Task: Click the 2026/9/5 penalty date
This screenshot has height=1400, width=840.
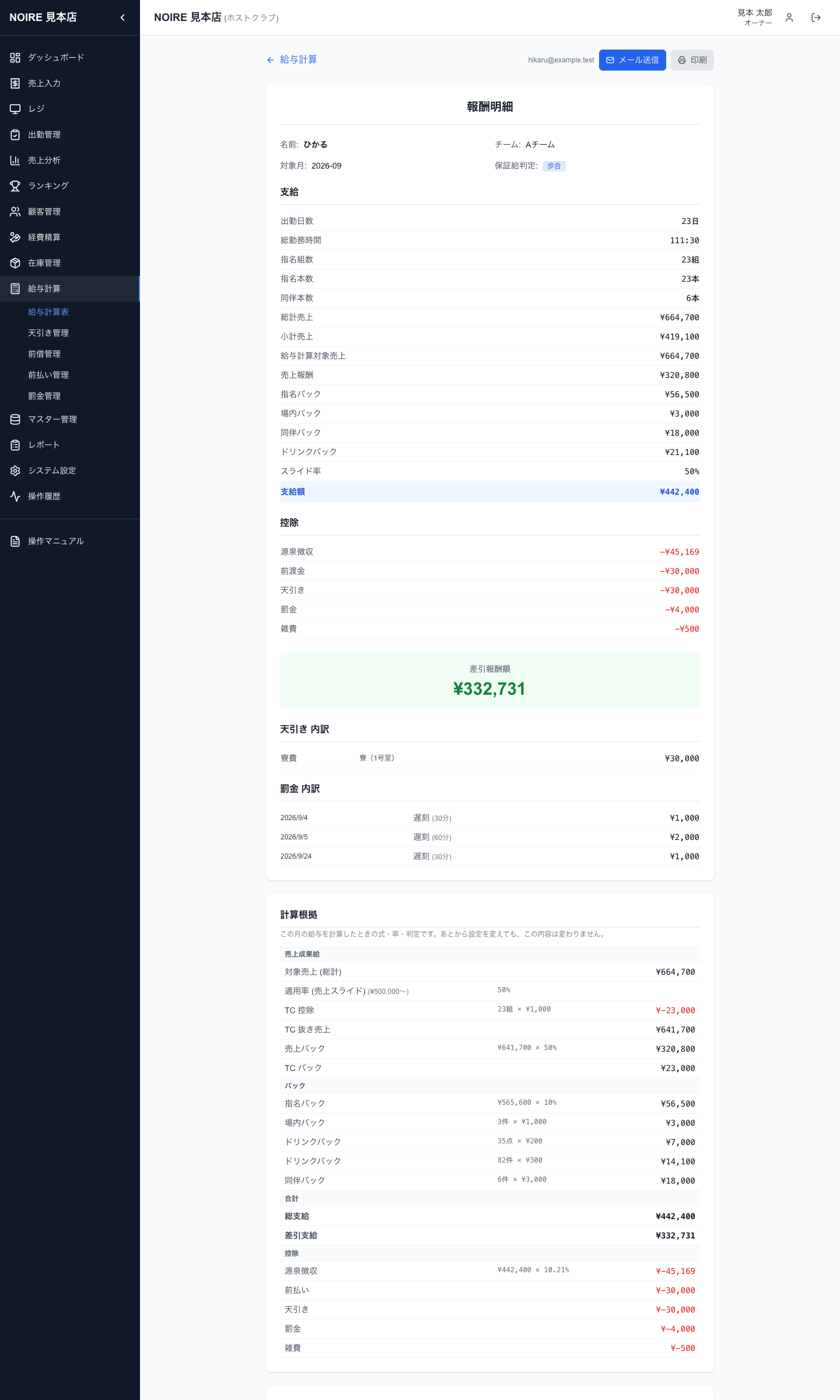Action: 294,837
